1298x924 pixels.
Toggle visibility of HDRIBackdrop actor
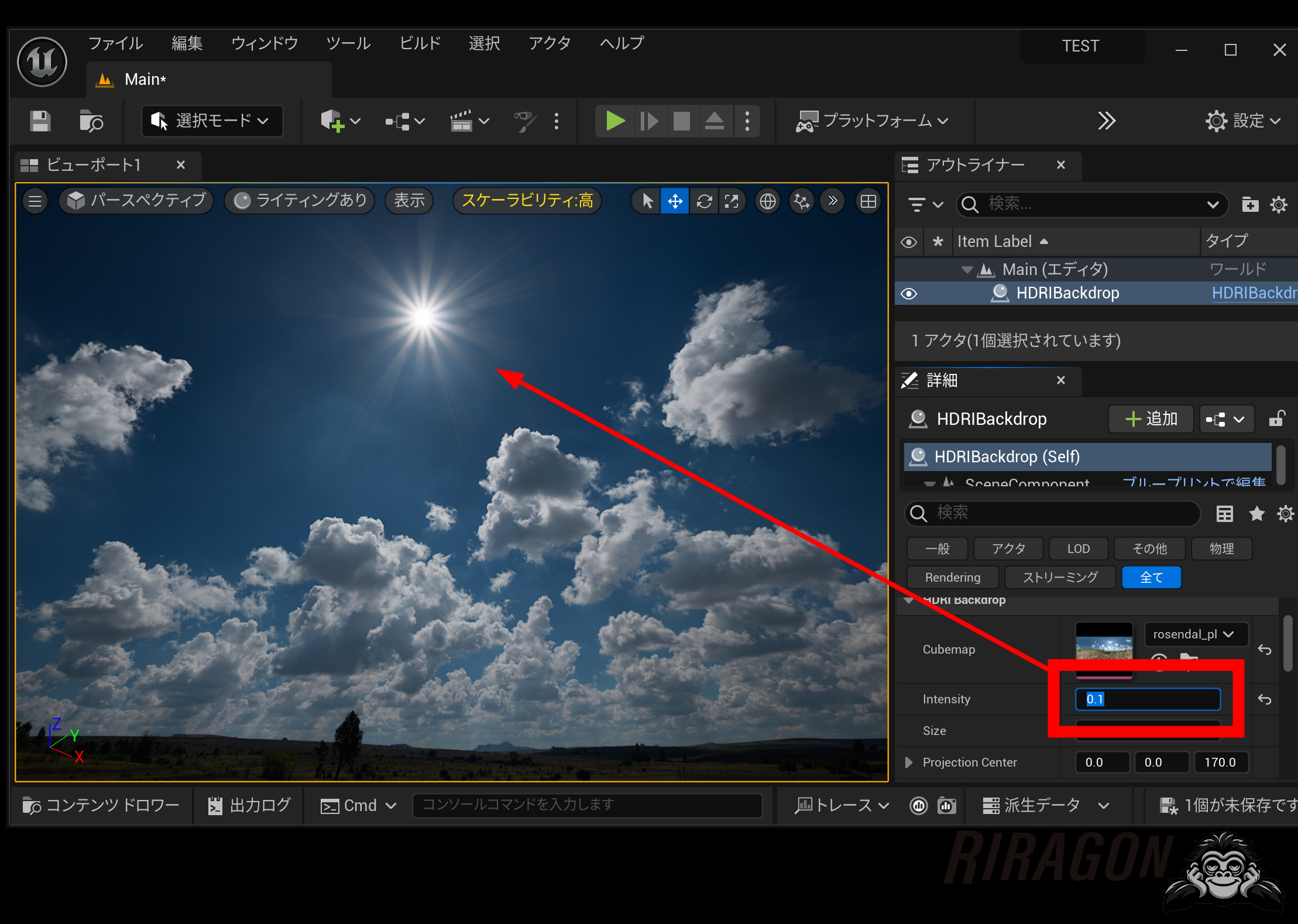tap(909, 293)
